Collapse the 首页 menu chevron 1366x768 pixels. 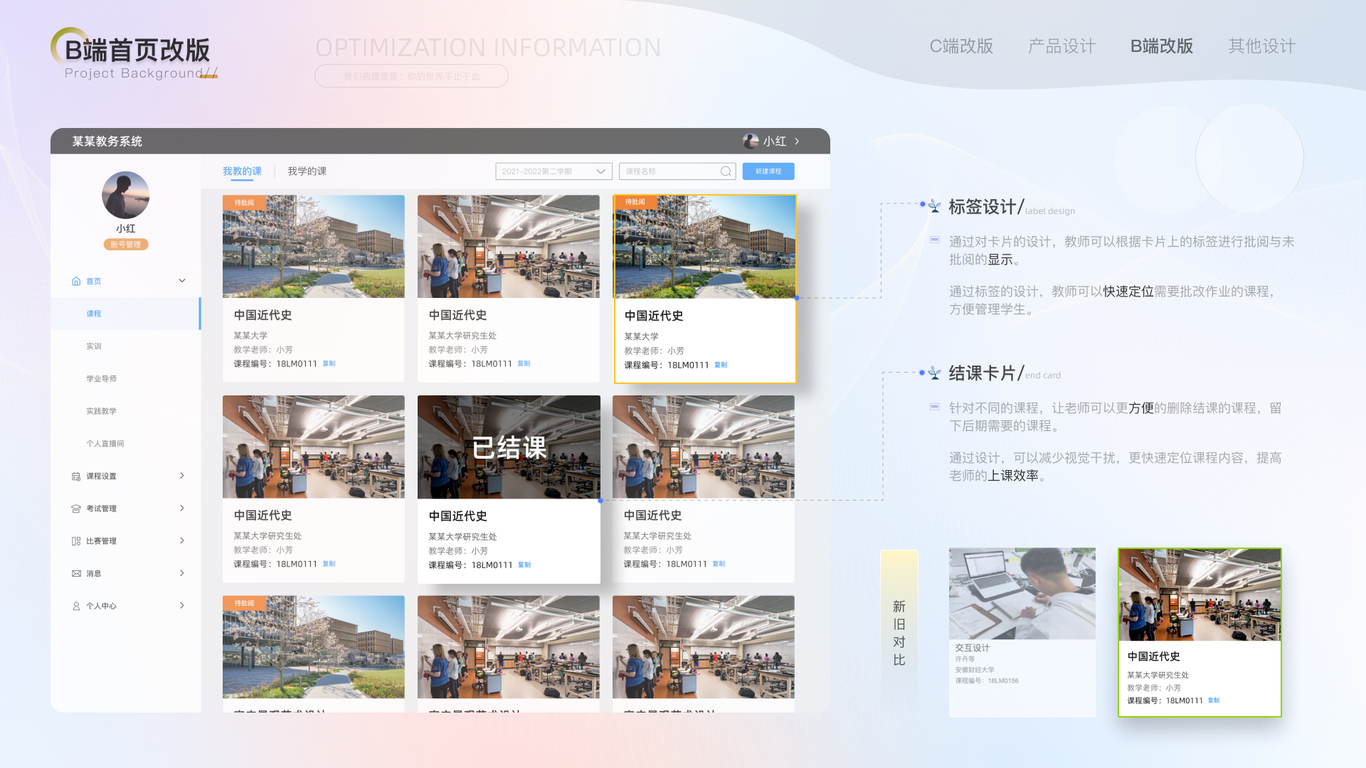click(182, 281)
